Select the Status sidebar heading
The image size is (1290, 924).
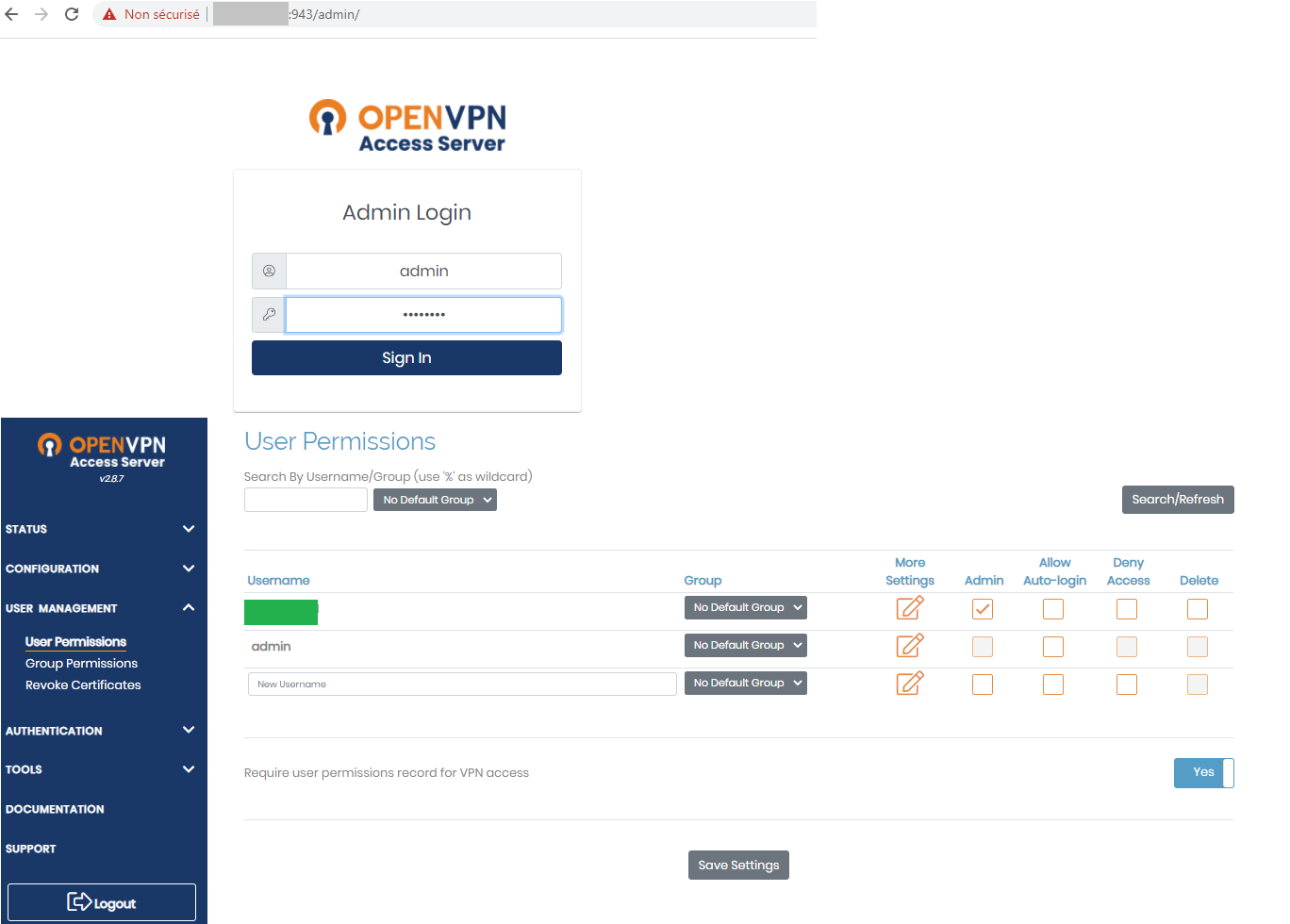click(x=26, y=529)
